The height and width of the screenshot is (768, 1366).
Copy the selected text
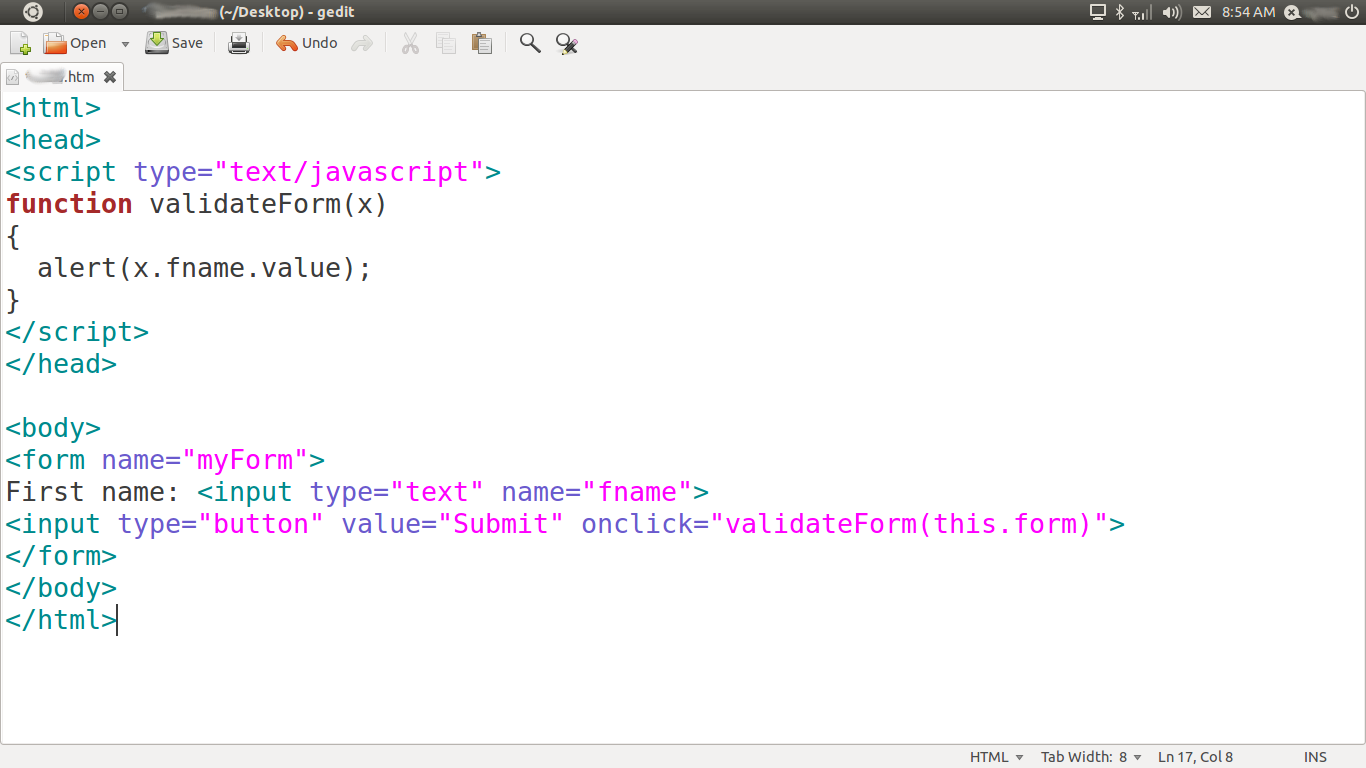click(445, 43)
